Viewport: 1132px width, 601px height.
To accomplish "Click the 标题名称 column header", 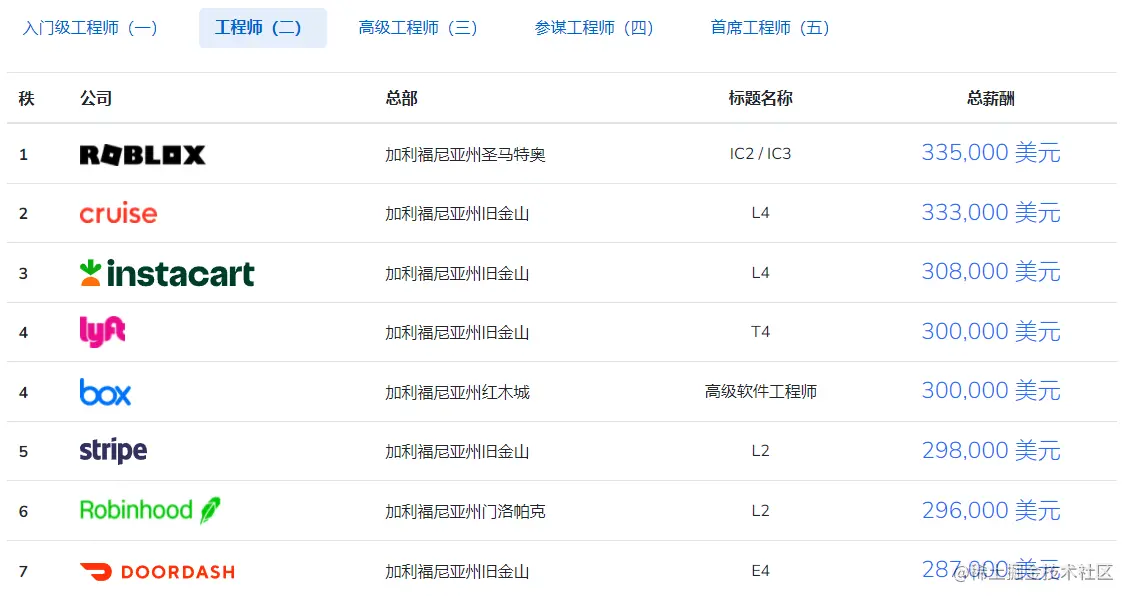I will coord(760,98).
